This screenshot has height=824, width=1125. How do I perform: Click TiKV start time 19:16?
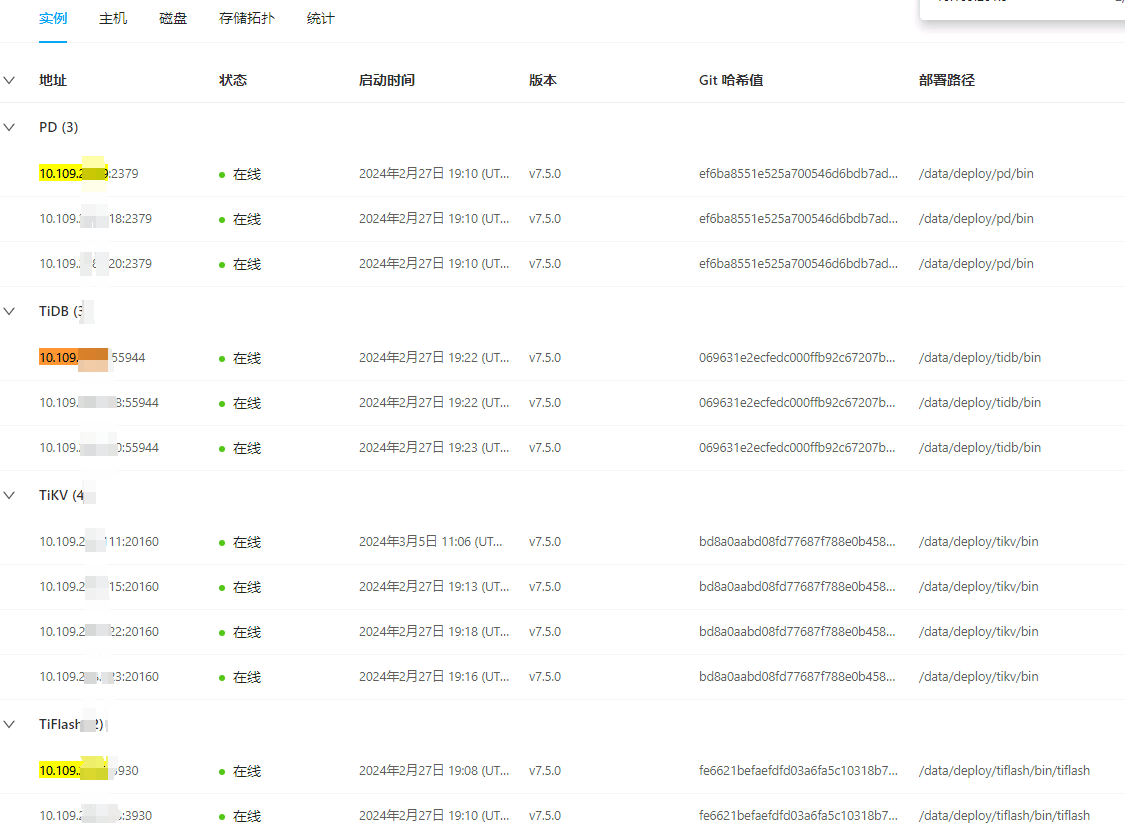point(434,677)
